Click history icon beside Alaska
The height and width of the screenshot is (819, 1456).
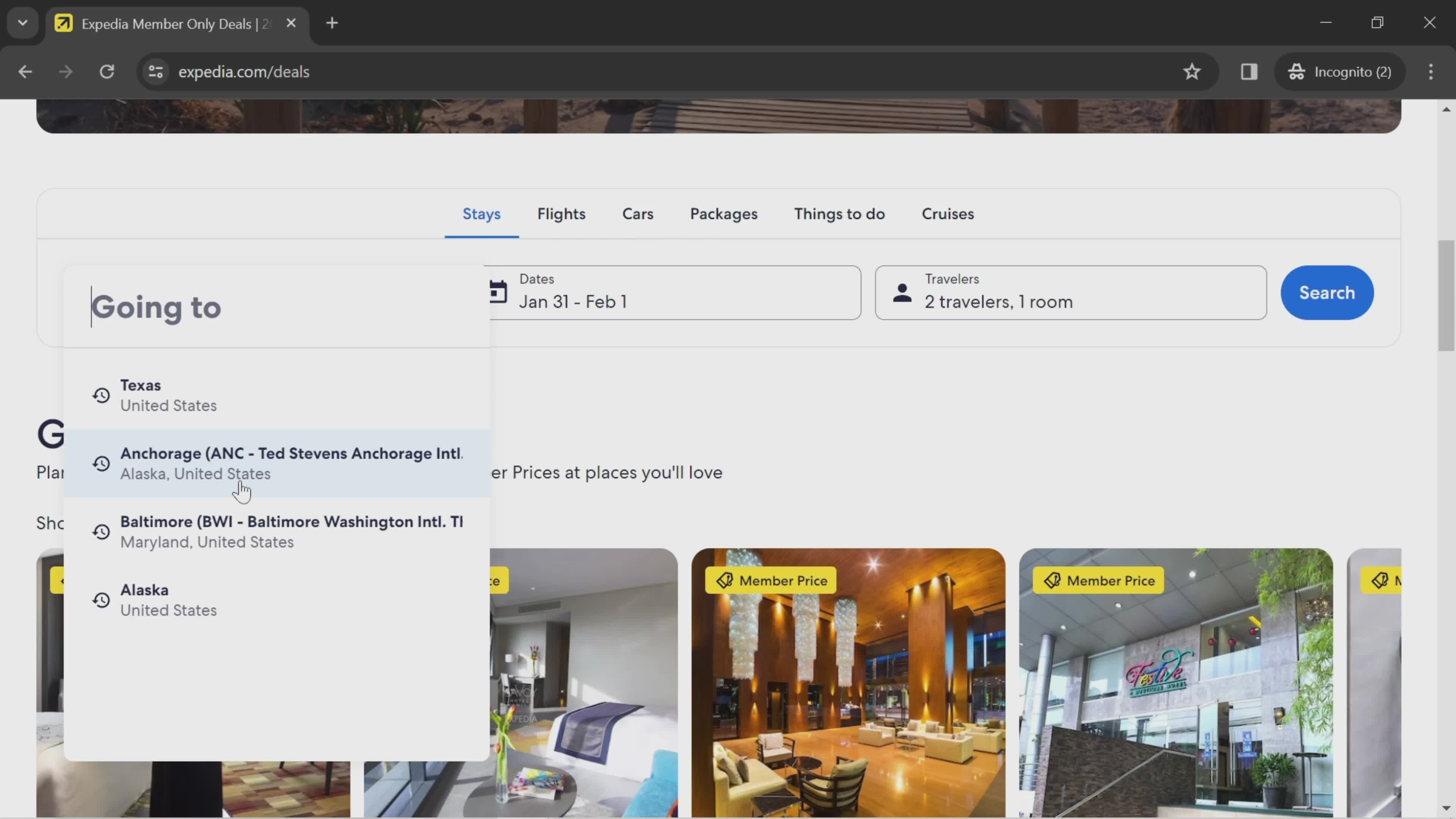click(101, 600)
